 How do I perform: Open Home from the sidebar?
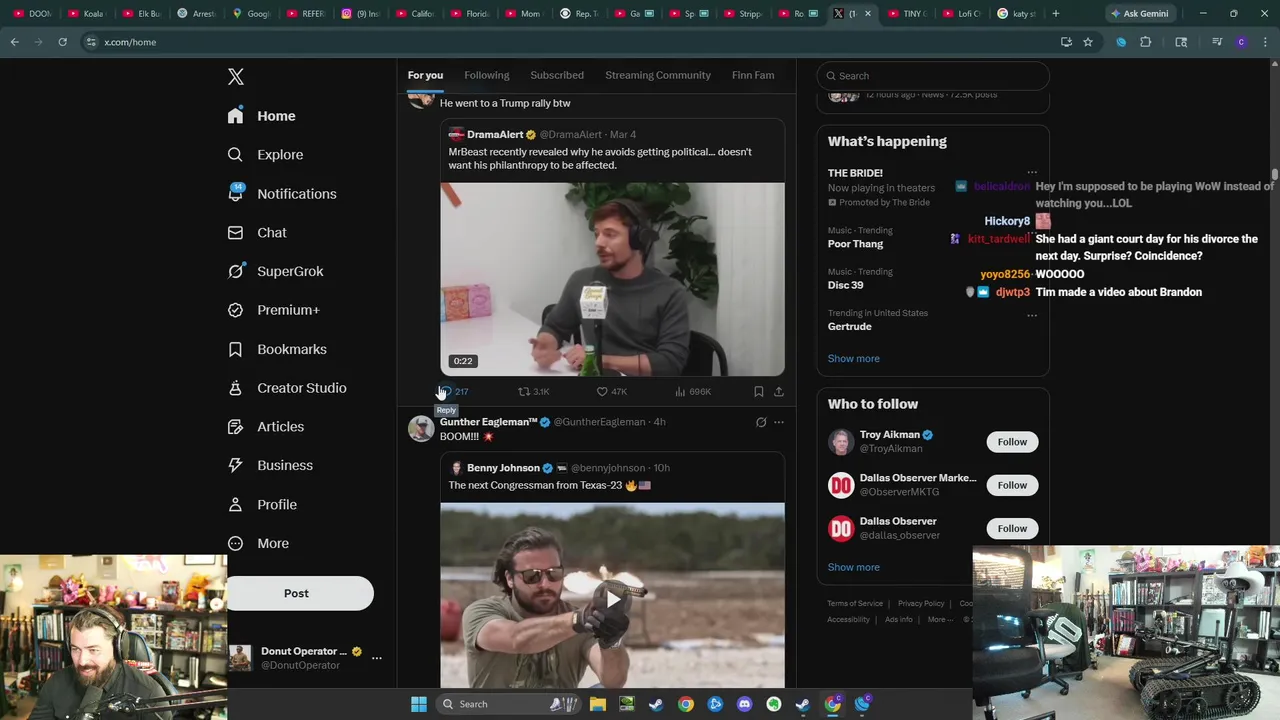pos(261,116)
